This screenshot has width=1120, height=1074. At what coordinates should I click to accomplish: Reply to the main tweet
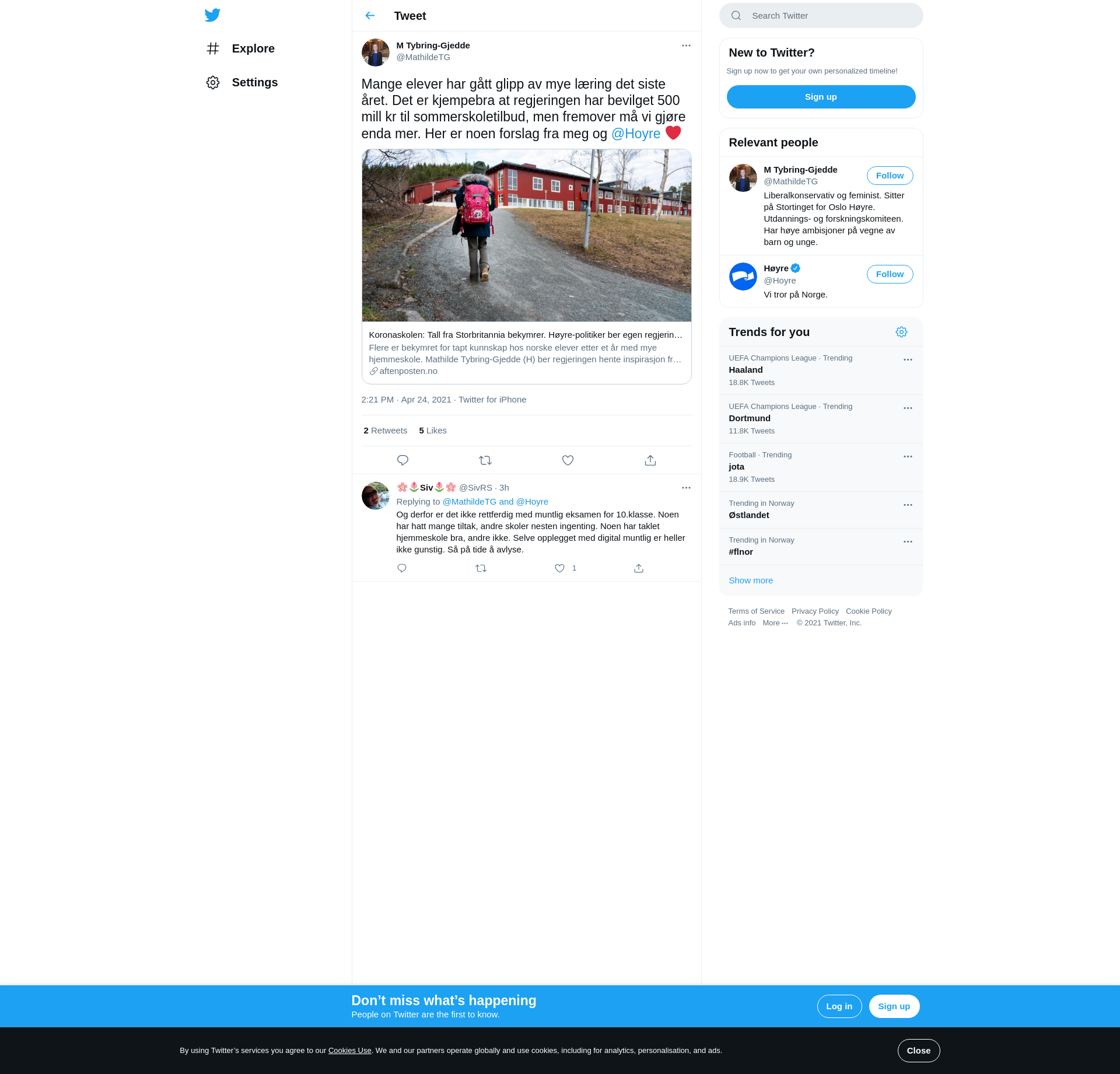[x=402, y=460]
